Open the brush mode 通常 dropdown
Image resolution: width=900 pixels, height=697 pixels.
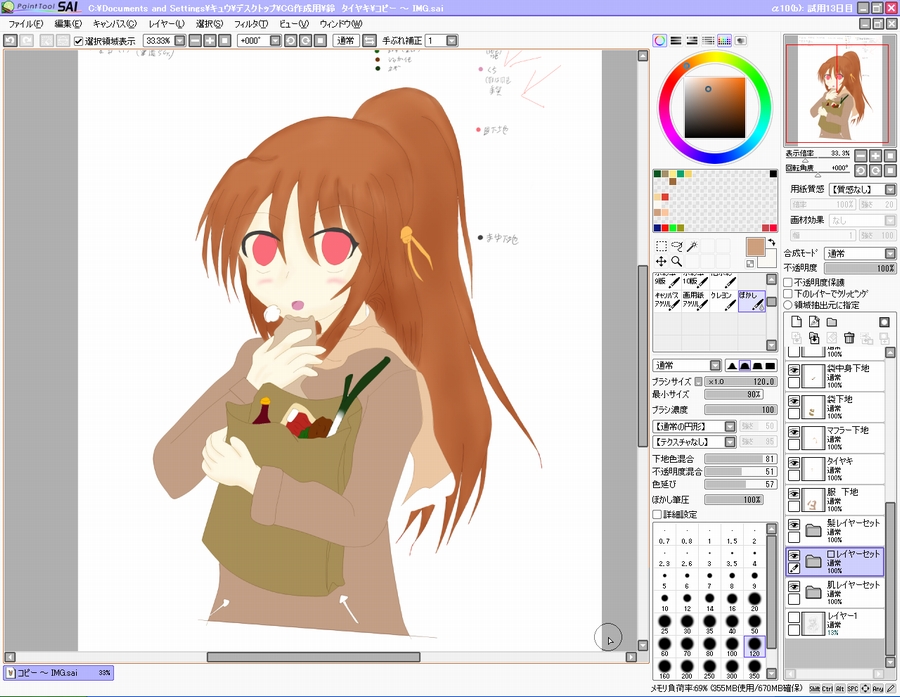715,366
